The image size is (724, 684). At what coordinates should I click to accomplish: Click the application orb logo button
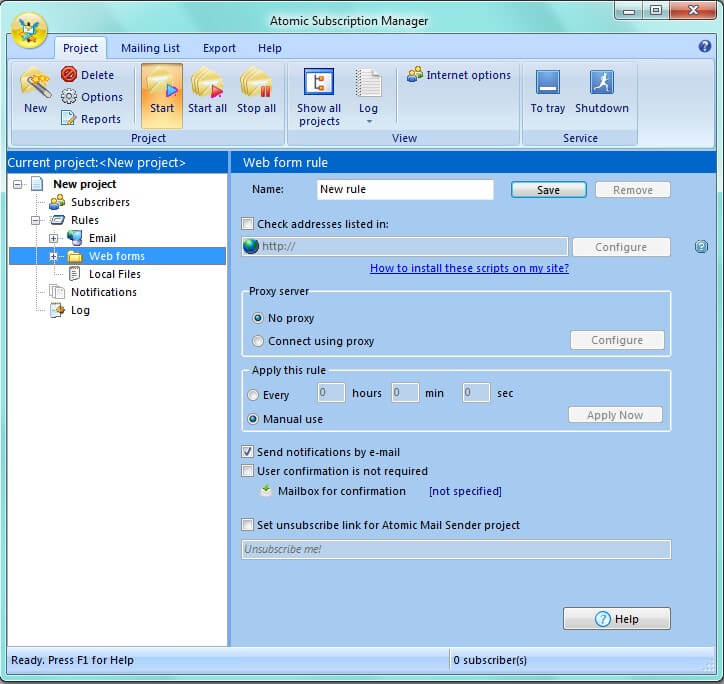click(x=29, y=30)
